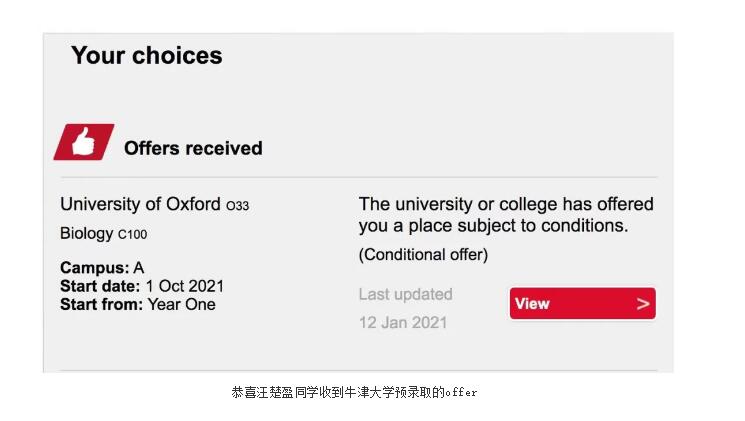
Task: Click the Conditional offer label
Action: (423, 254)
